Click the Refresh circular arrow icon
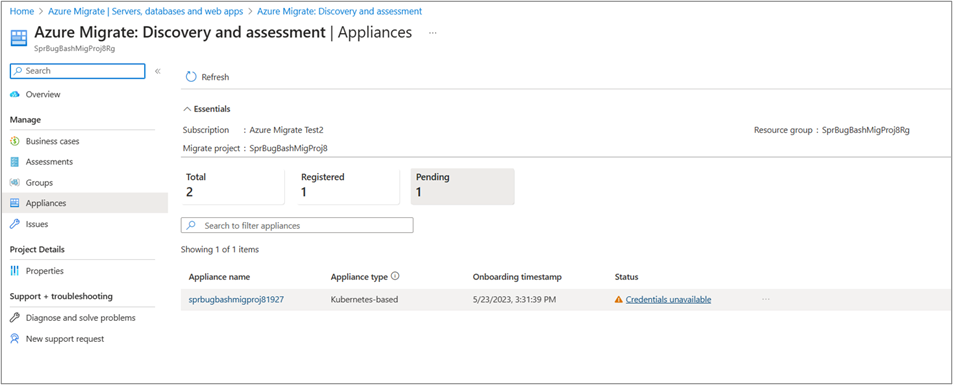 pos(191,77)
